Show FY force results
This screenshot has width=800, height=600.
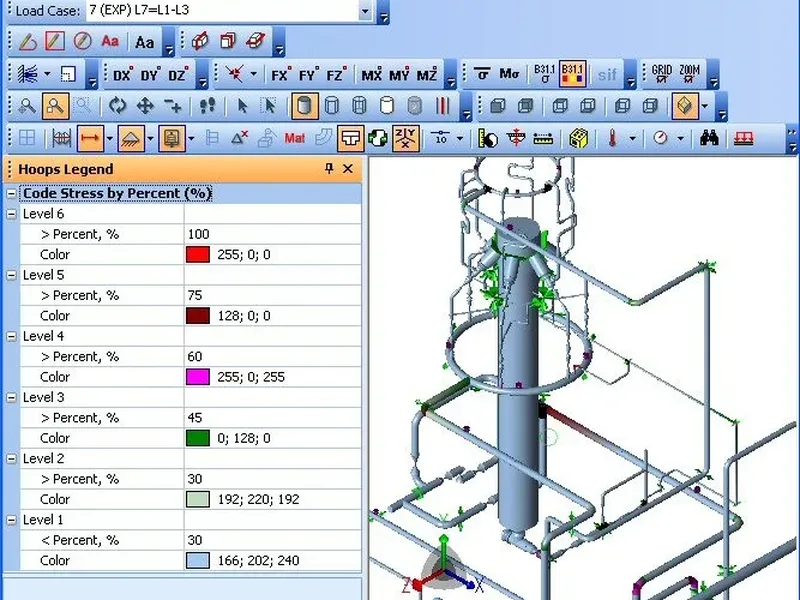(308, 75)
